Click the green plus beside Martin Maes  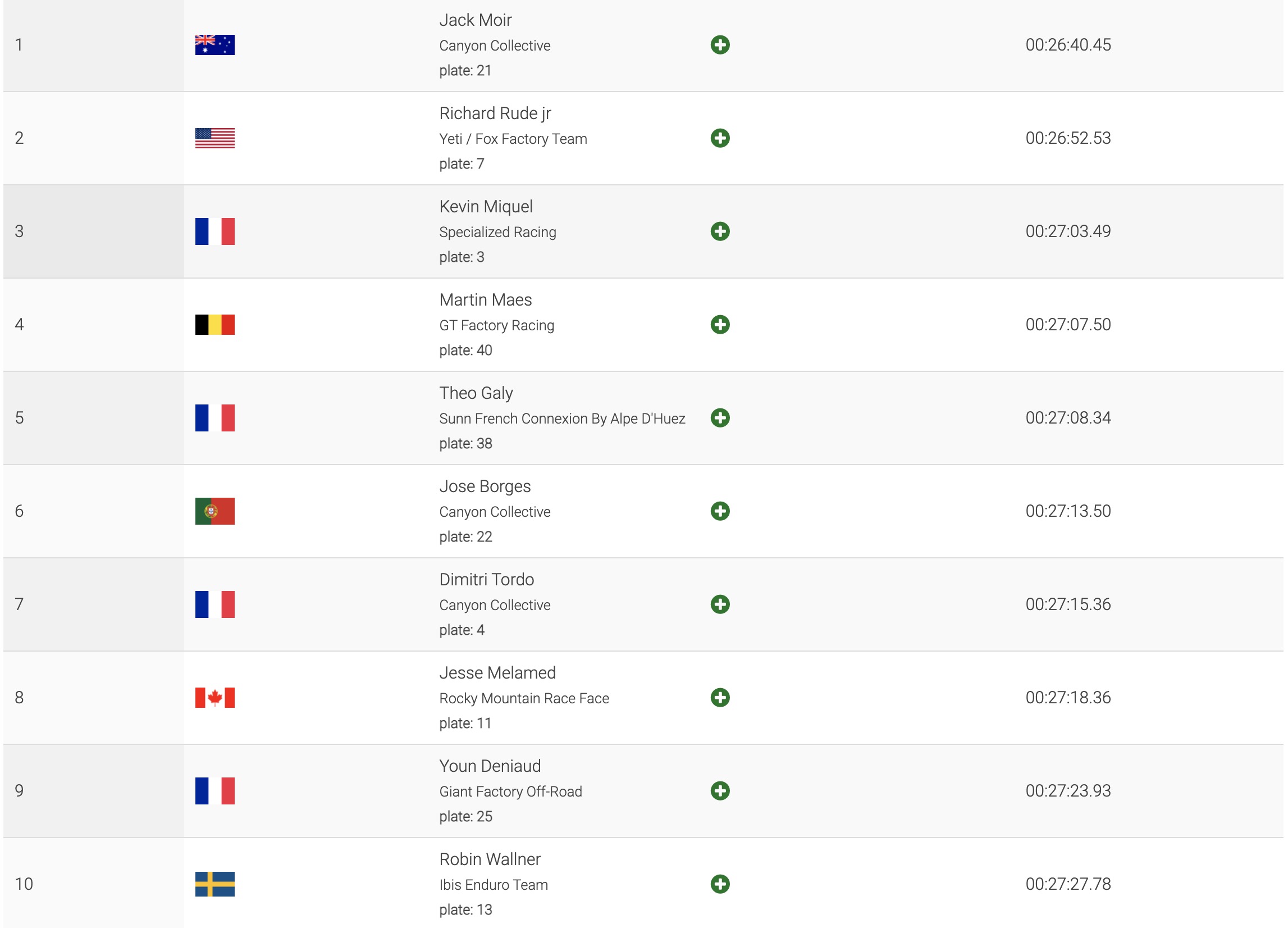click(720, 325)
